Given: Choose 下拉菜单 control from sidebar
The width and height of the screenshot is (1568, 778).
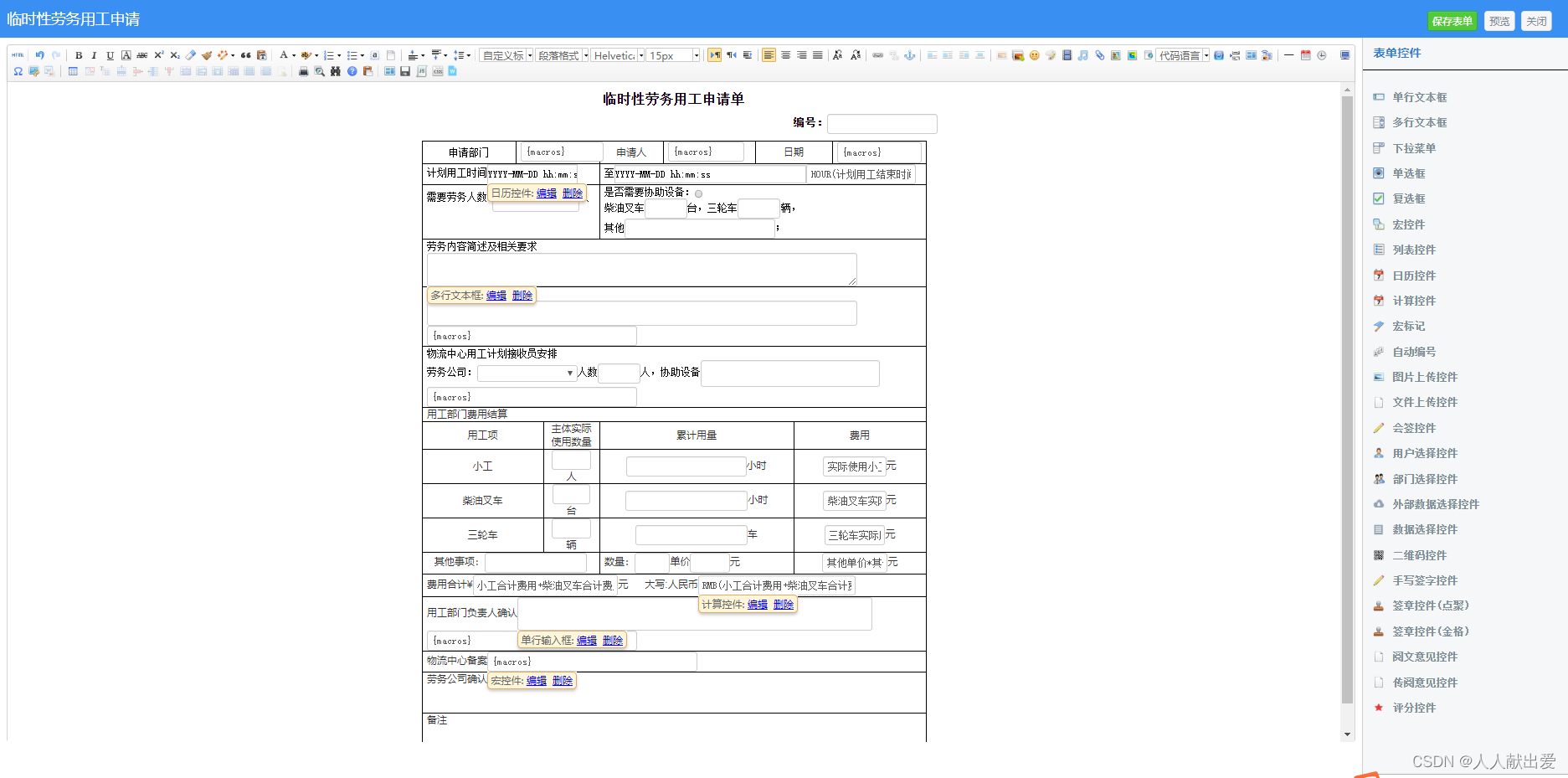Looking at the screenshot, I should coord(1414,148).
